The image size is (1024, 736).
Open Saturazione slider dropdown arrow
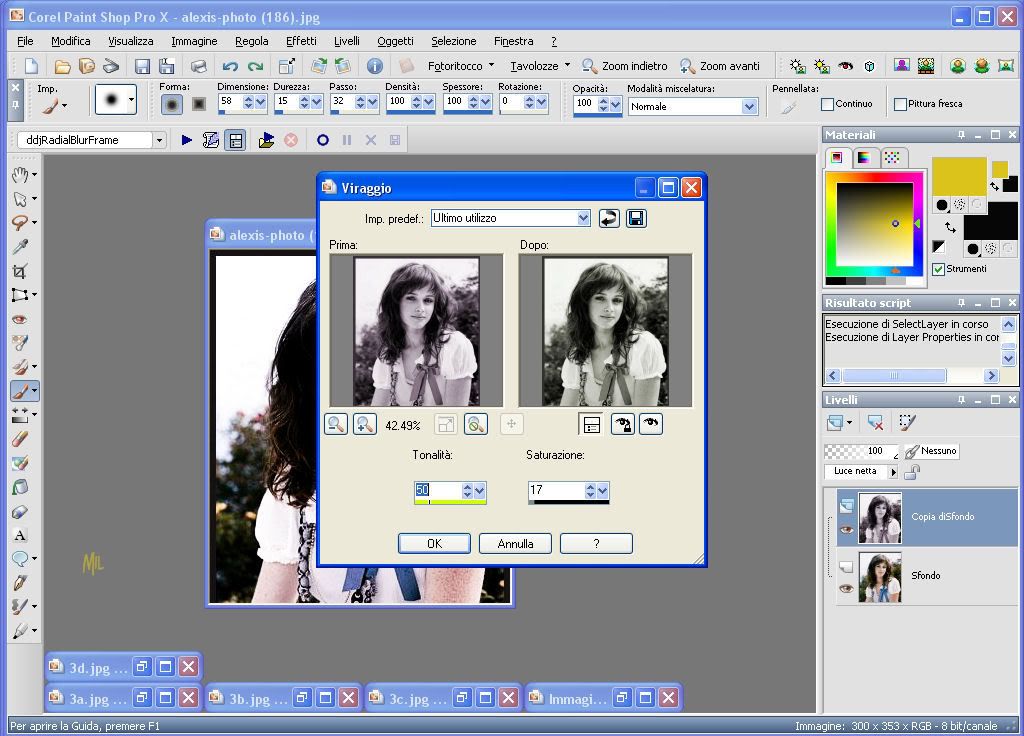[x=603, y=490]
